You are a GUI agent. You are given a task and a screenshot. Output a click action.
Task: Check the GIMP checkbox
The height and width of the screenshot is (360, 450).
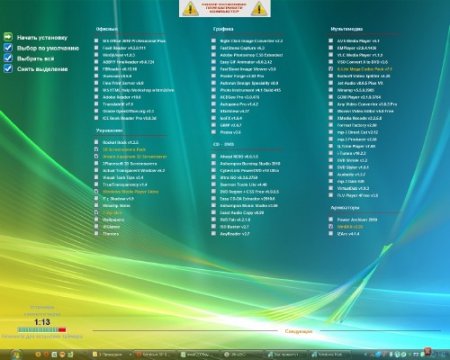214,125
